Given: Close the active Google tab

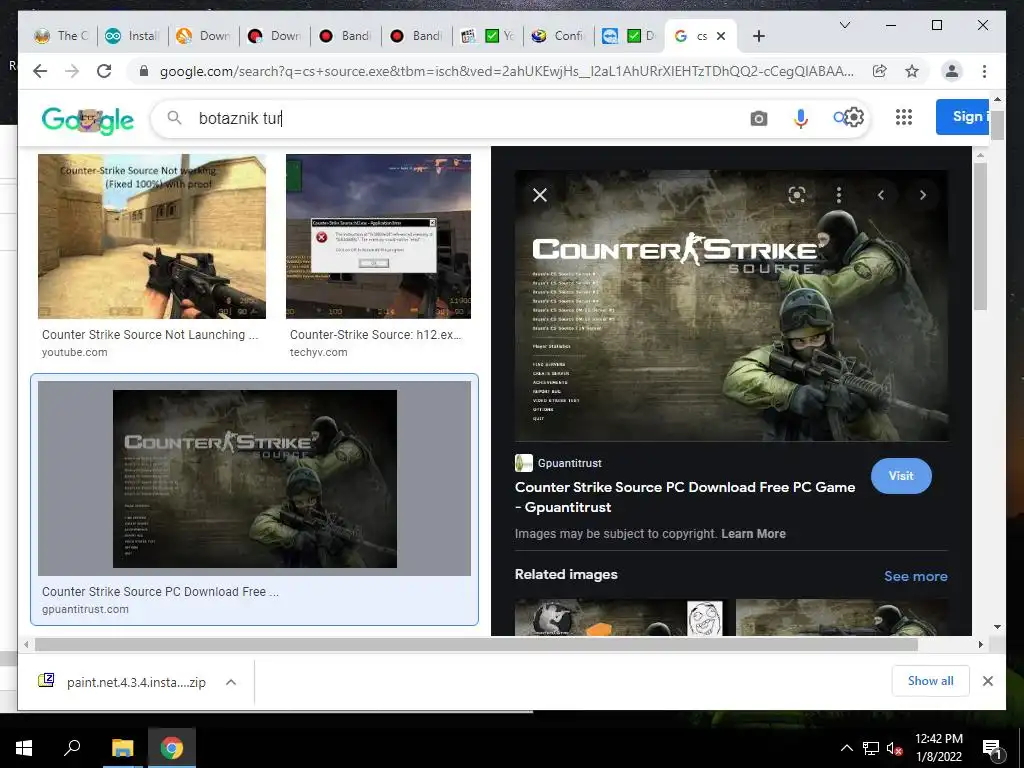Looking at the screenshot, I should (x=721, y=37).
